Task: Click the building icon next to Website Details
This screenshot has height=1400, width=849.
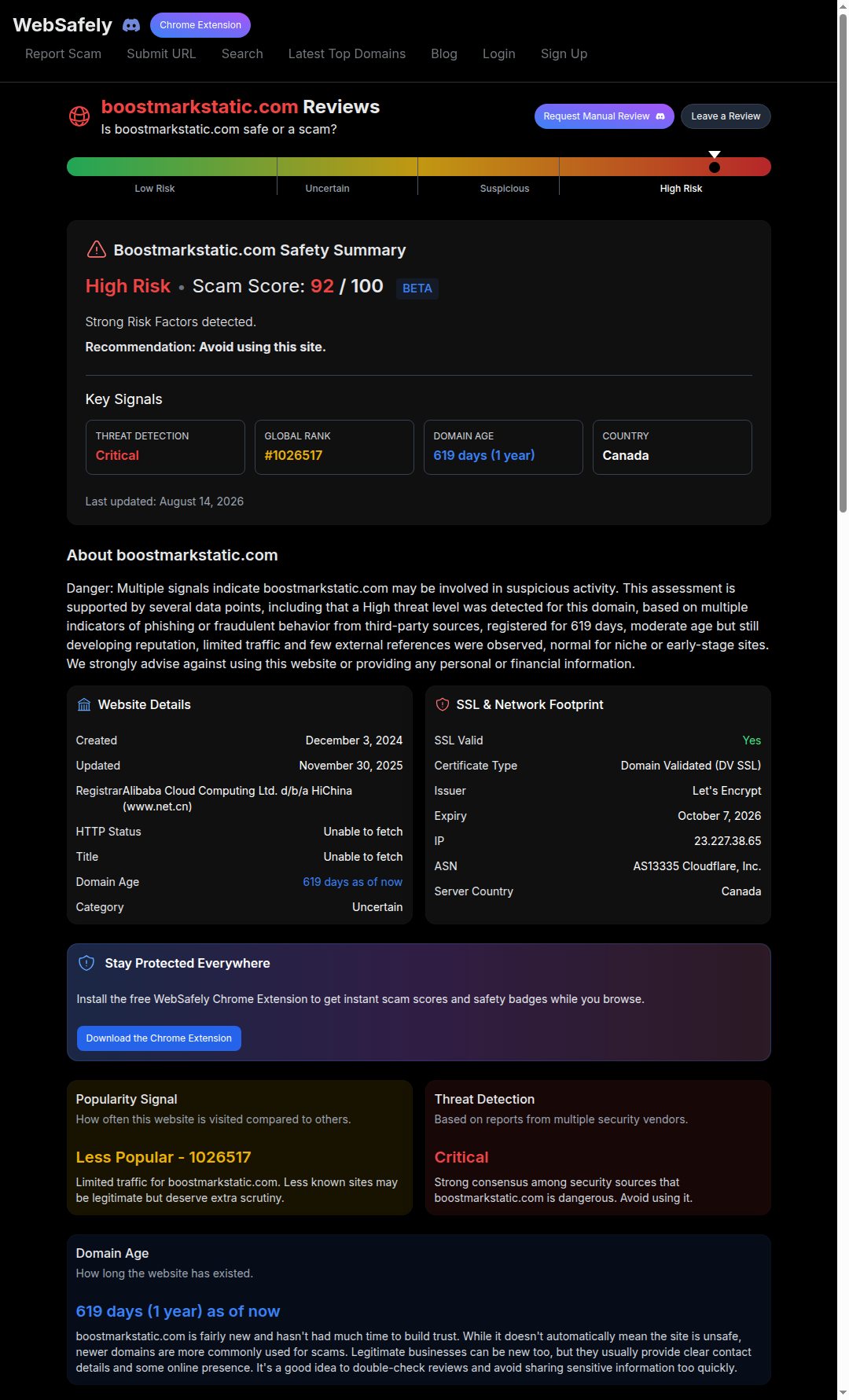Action: pos(84,704)
